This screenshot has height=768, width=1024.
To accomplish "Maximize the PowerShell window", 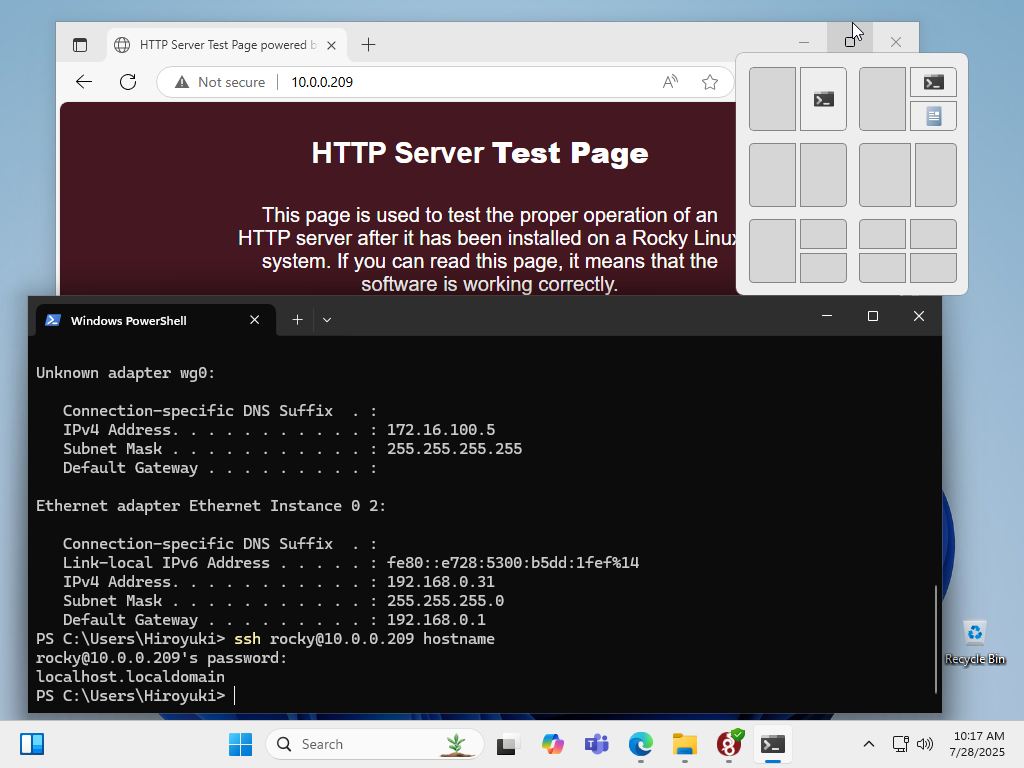I will [872, 316].
